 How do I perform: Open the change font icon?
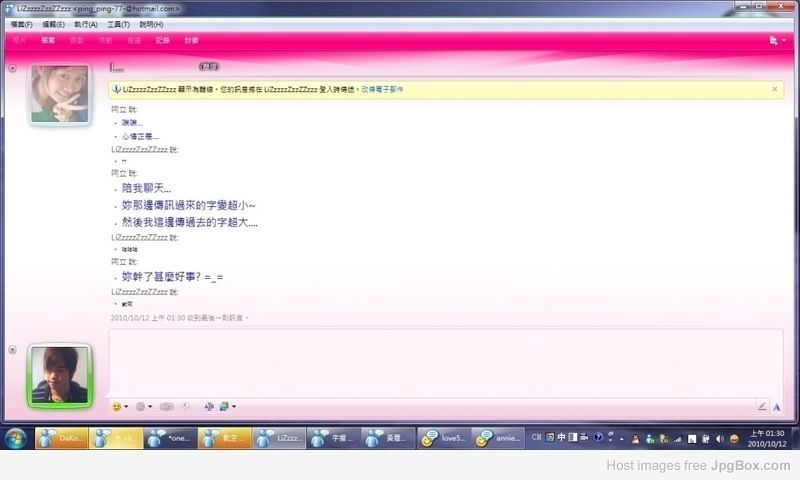209,407
